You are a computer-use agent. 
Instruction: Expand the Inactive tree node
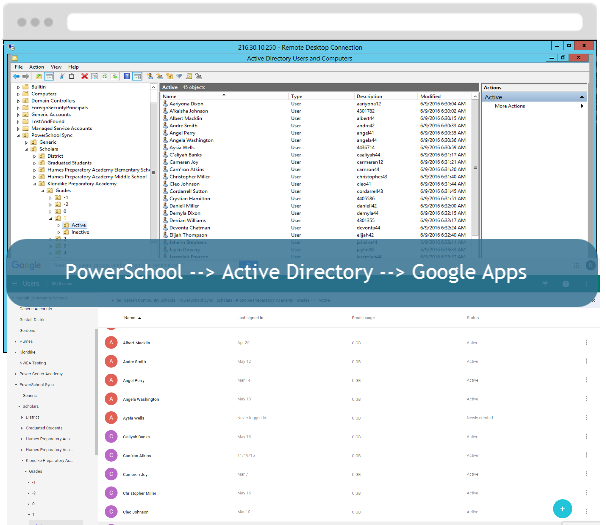[x=59, y=232]
